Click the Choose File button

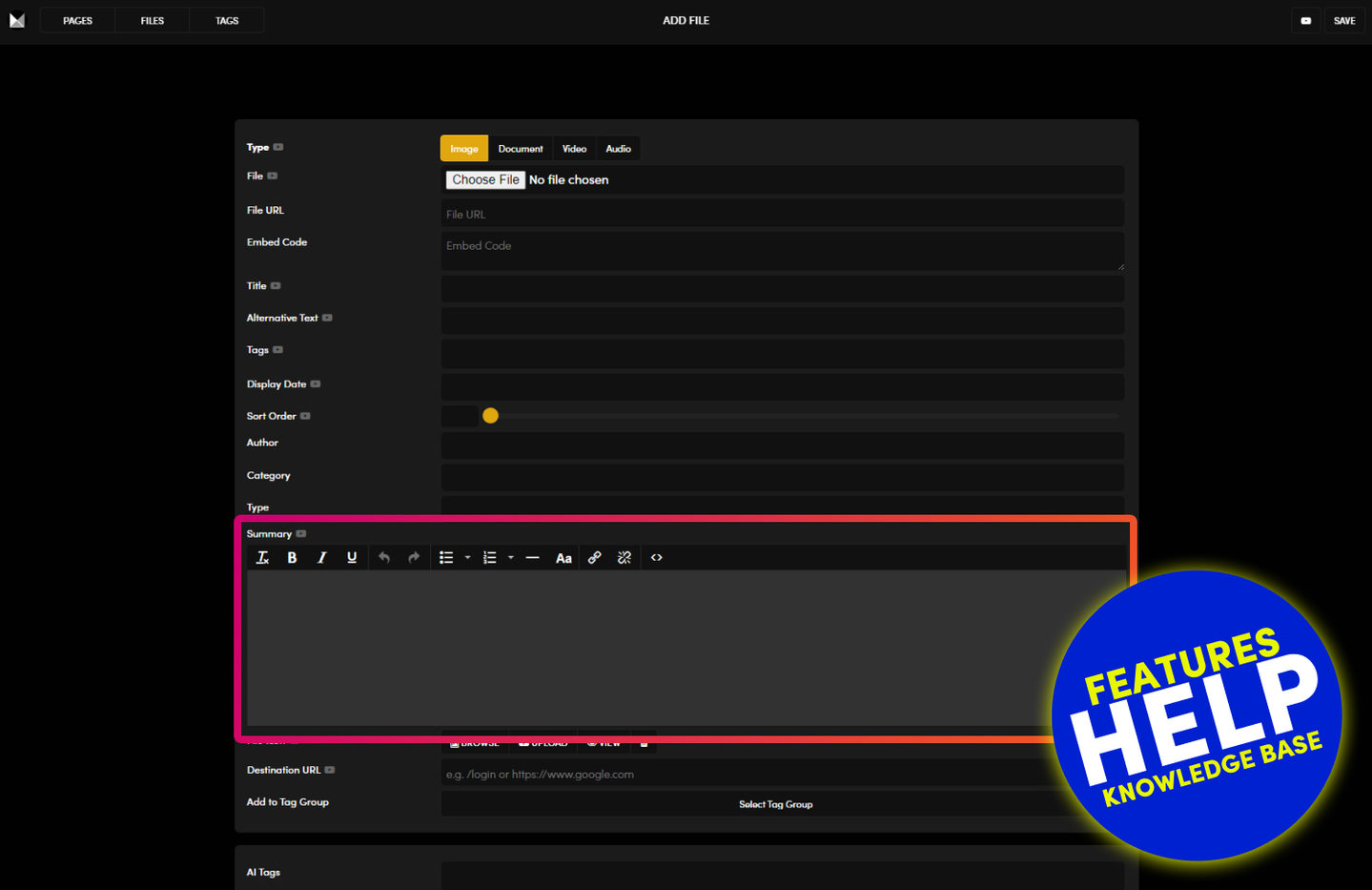[x=485, y=179]
